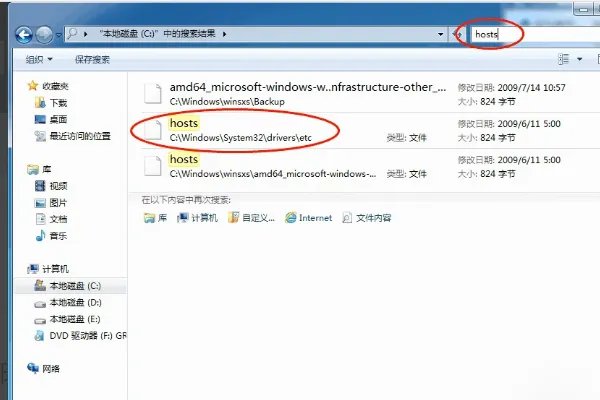Image resolution: width=600 pixels, height=400 pixels.
Task: Click file icon of System32 hosts result
Action: point(153,130)
